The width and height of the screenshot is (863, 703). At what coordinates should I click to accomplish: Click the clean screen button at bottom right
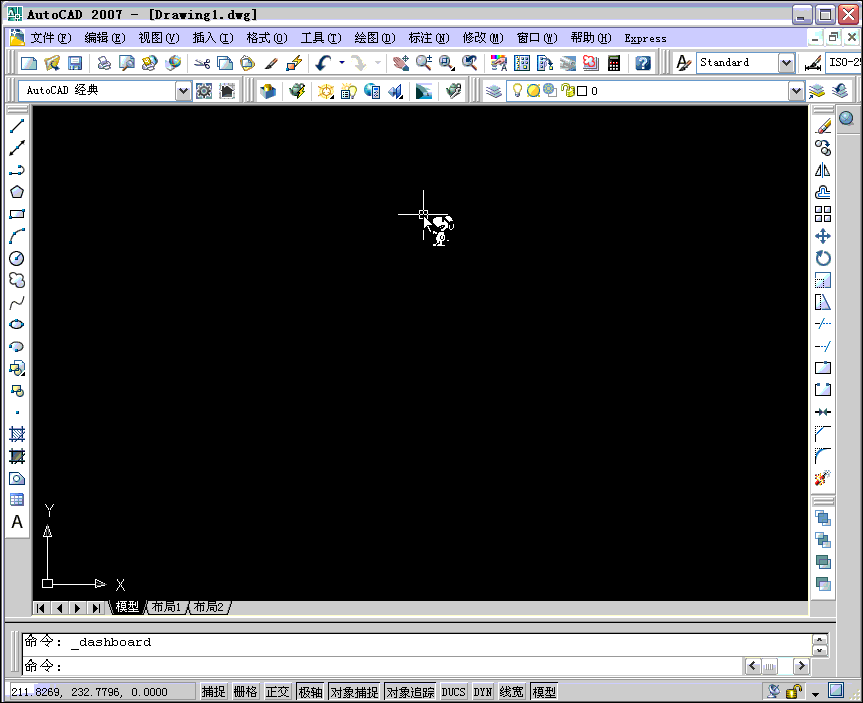point(834,690)
